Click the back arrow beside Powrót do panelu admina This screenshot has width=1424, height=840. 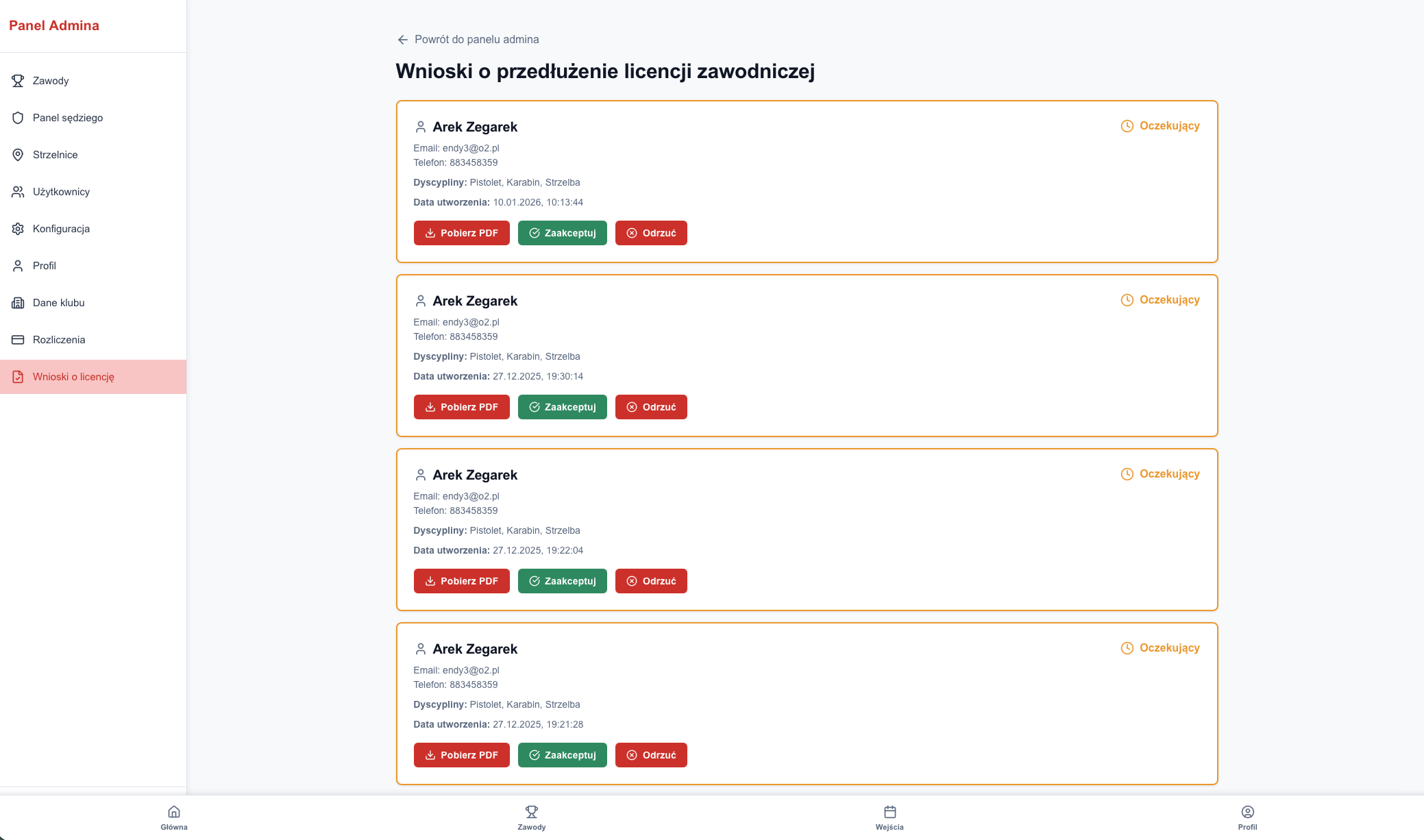(403, 40)
